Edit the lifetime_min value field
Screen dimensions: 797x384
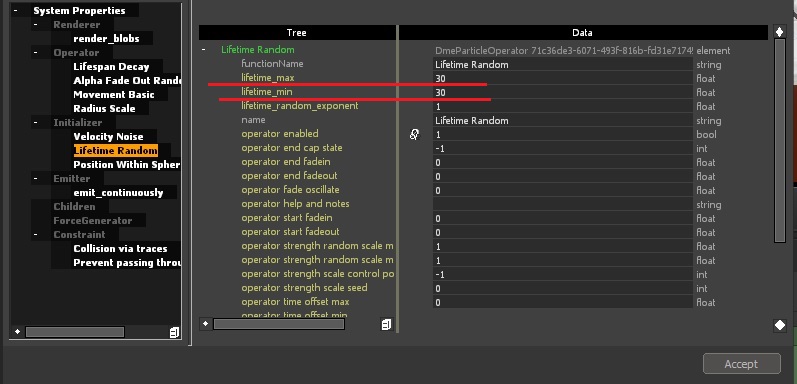563,93
